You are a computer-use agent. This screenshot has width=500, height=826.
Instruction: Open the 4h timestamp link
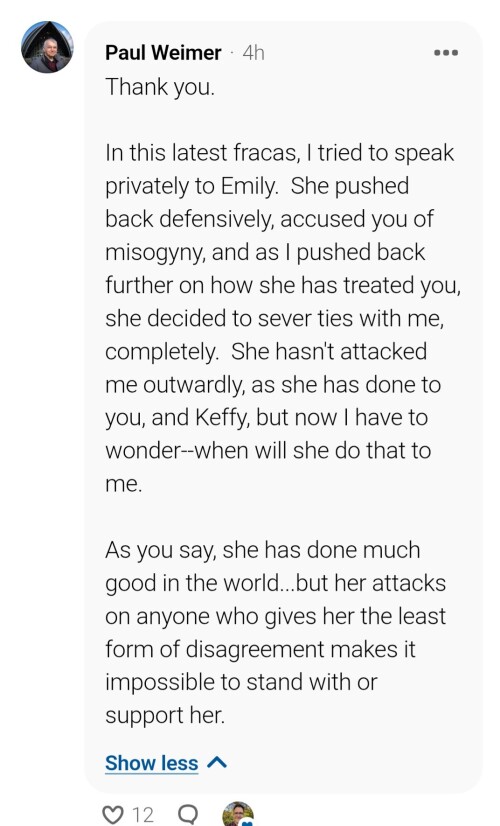pyautogui.click(x=253, y=53)
